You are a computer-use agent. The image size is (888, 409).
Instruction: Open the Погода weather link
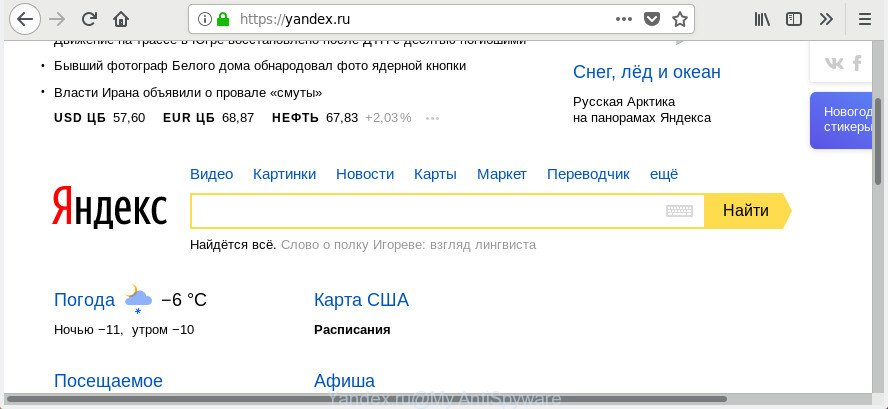(x=84, y=300)
